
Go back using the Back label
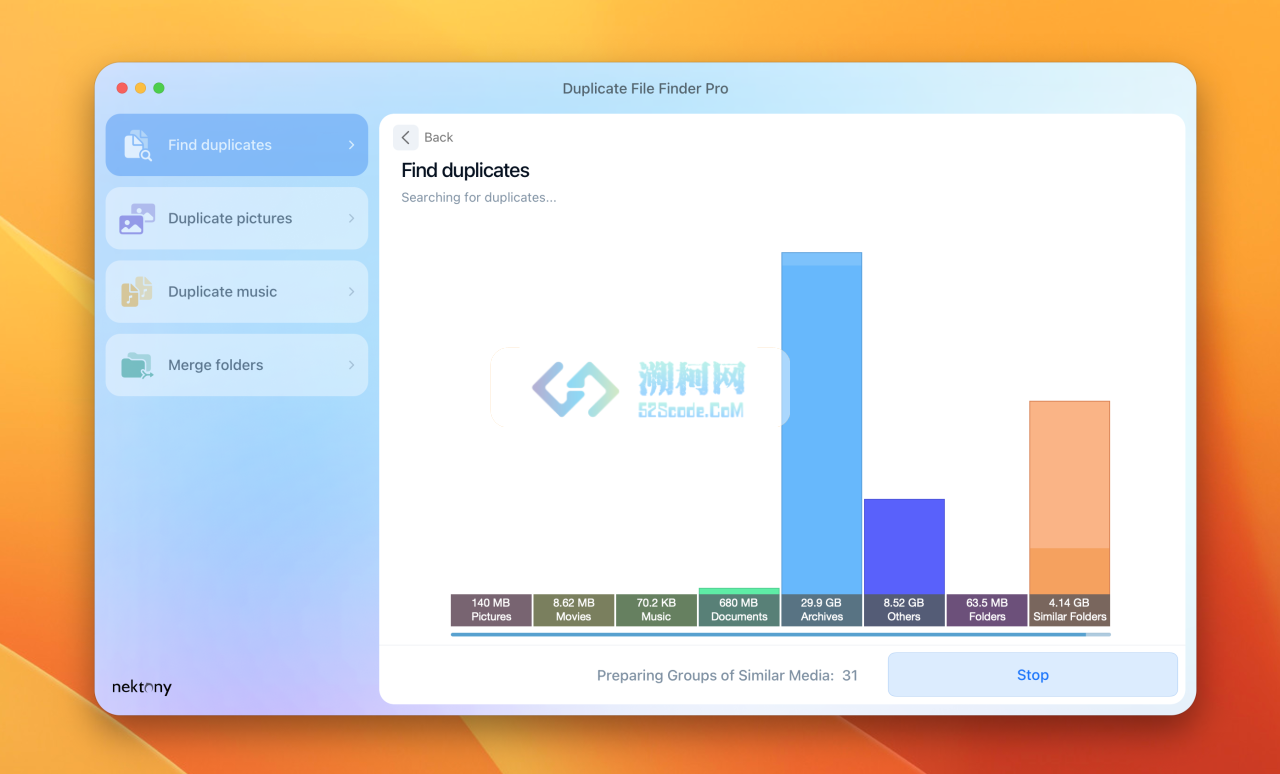438,137
